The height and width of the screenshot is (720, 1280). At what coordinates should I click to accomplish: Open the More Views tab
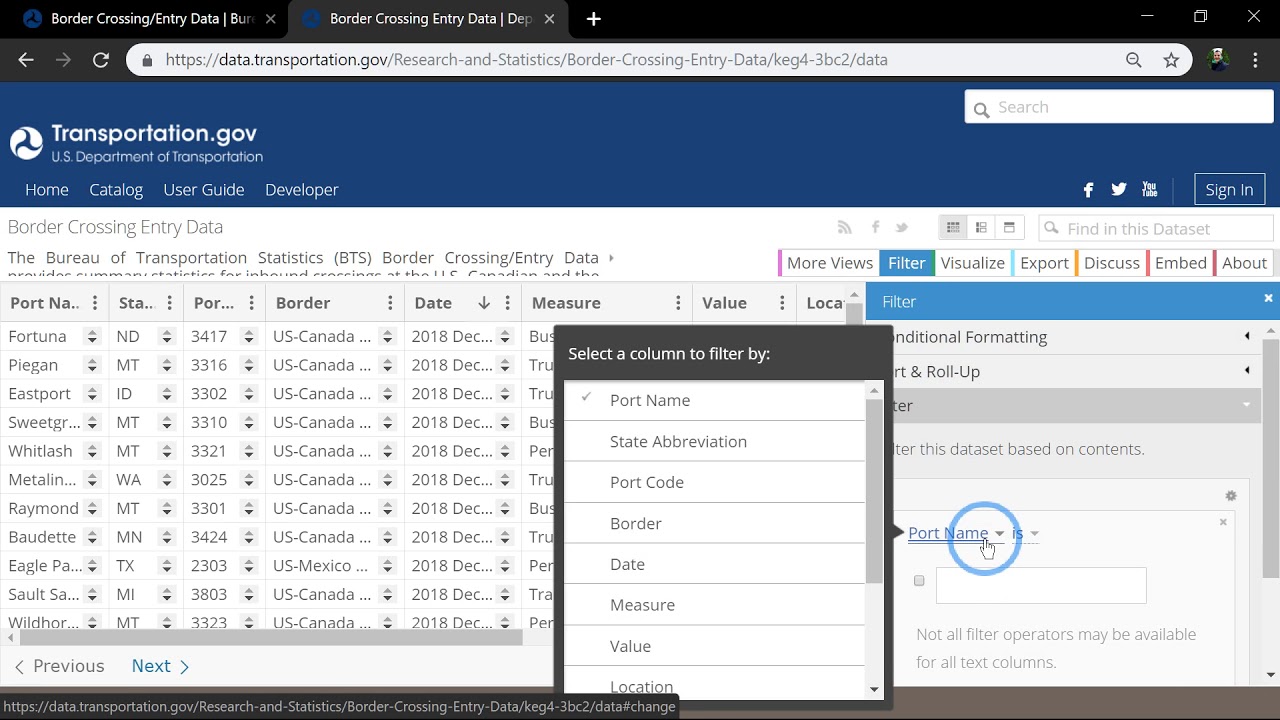(828, 263)
